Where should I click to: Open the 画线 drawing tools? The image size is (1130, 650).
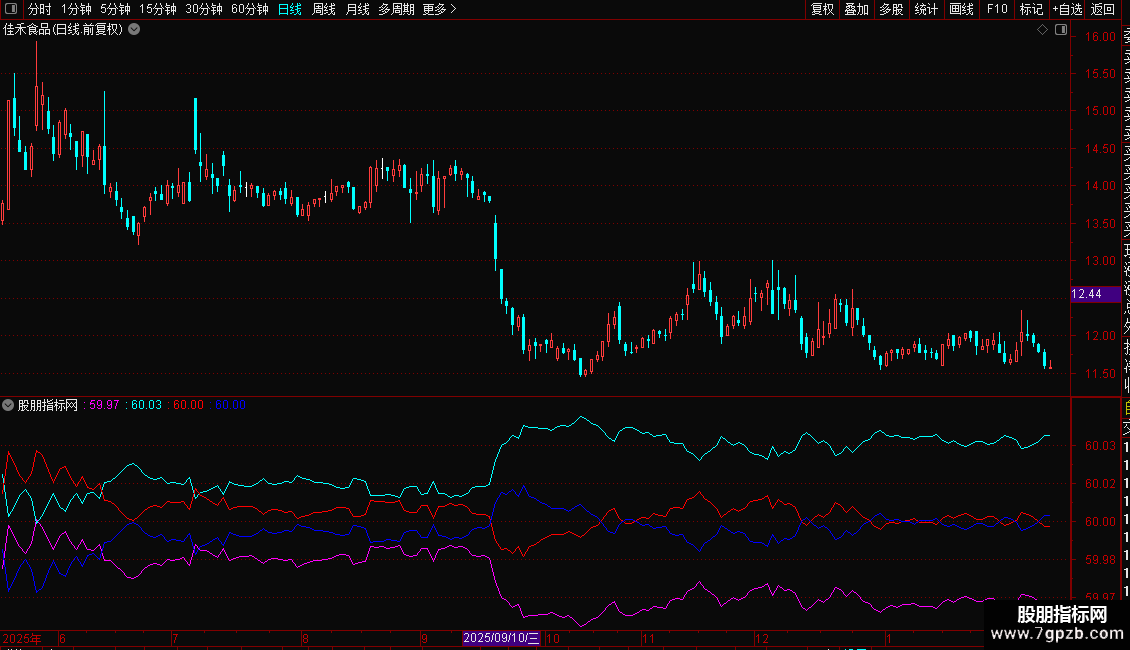961,9
